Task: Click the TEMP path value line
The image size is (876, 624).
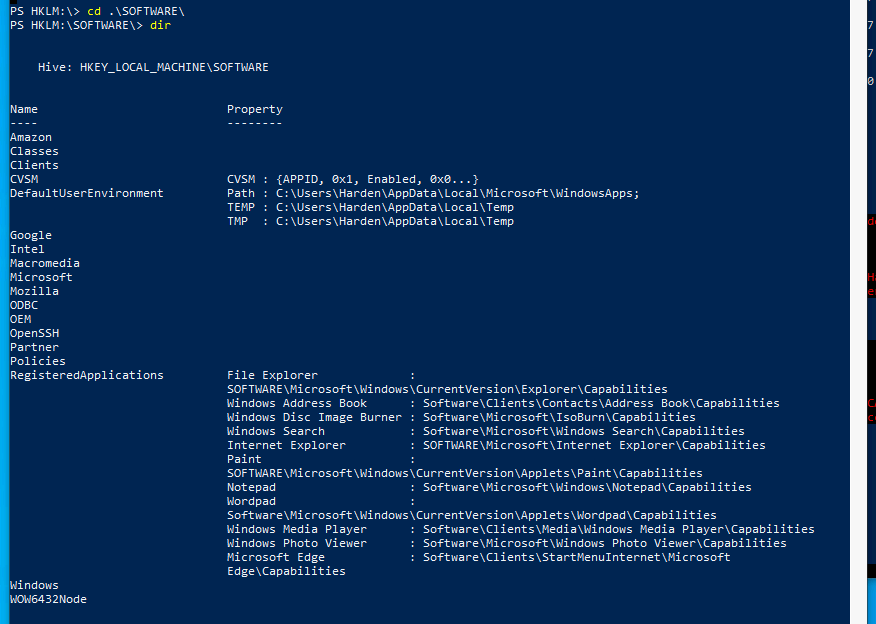Action: [370, 207]
